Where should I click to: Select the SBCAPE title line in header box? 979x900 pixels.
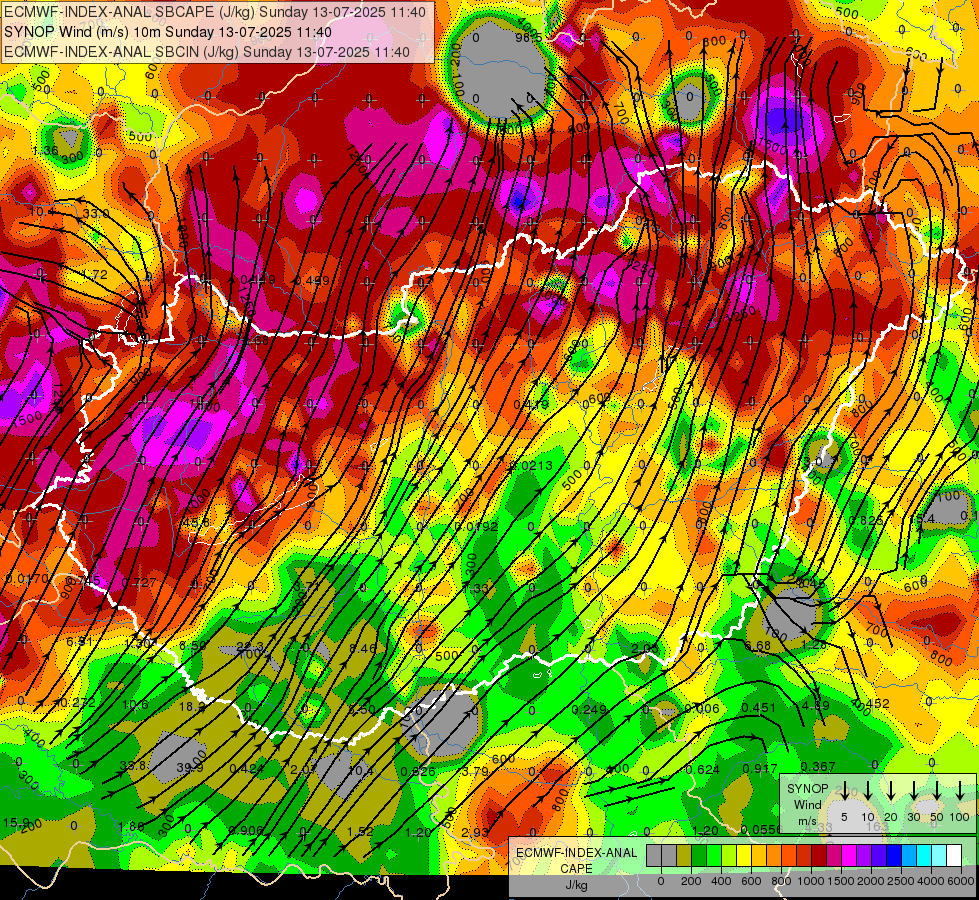click(215, 12)
